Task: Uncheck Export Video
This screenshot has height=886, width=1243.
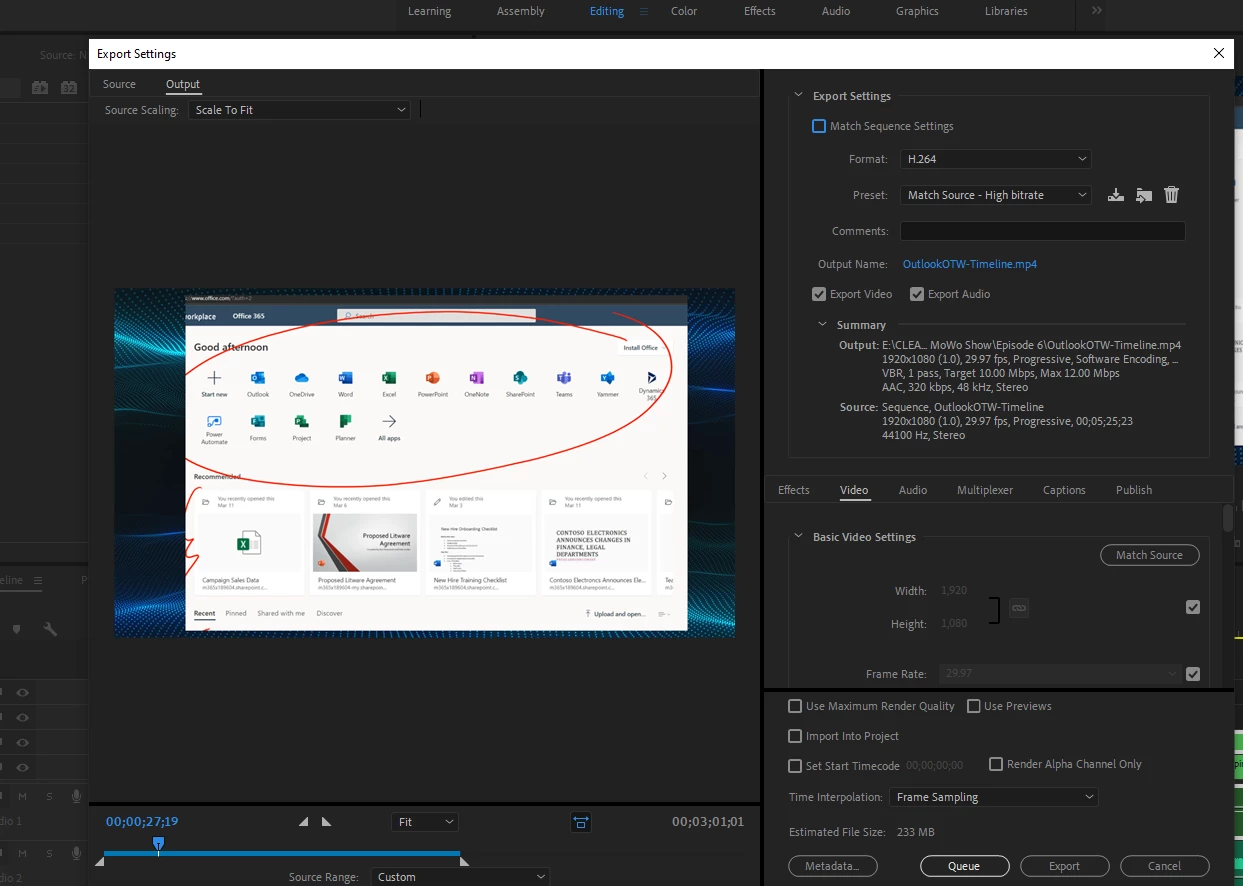Action: point(819,294)
